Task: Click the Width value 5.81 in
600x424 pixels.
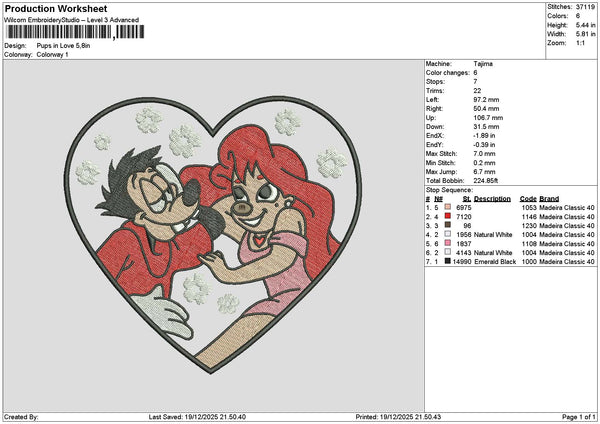Action: (x=585, y=34)
